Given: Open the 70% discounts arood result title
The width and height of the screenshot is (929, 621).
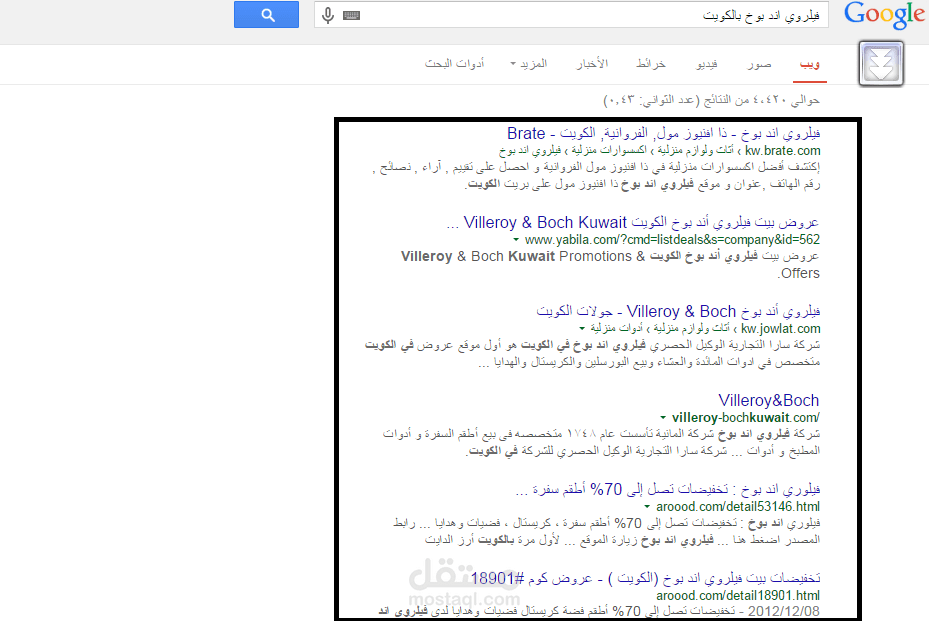Looking at the screenshot, I should tap(668, 489).
